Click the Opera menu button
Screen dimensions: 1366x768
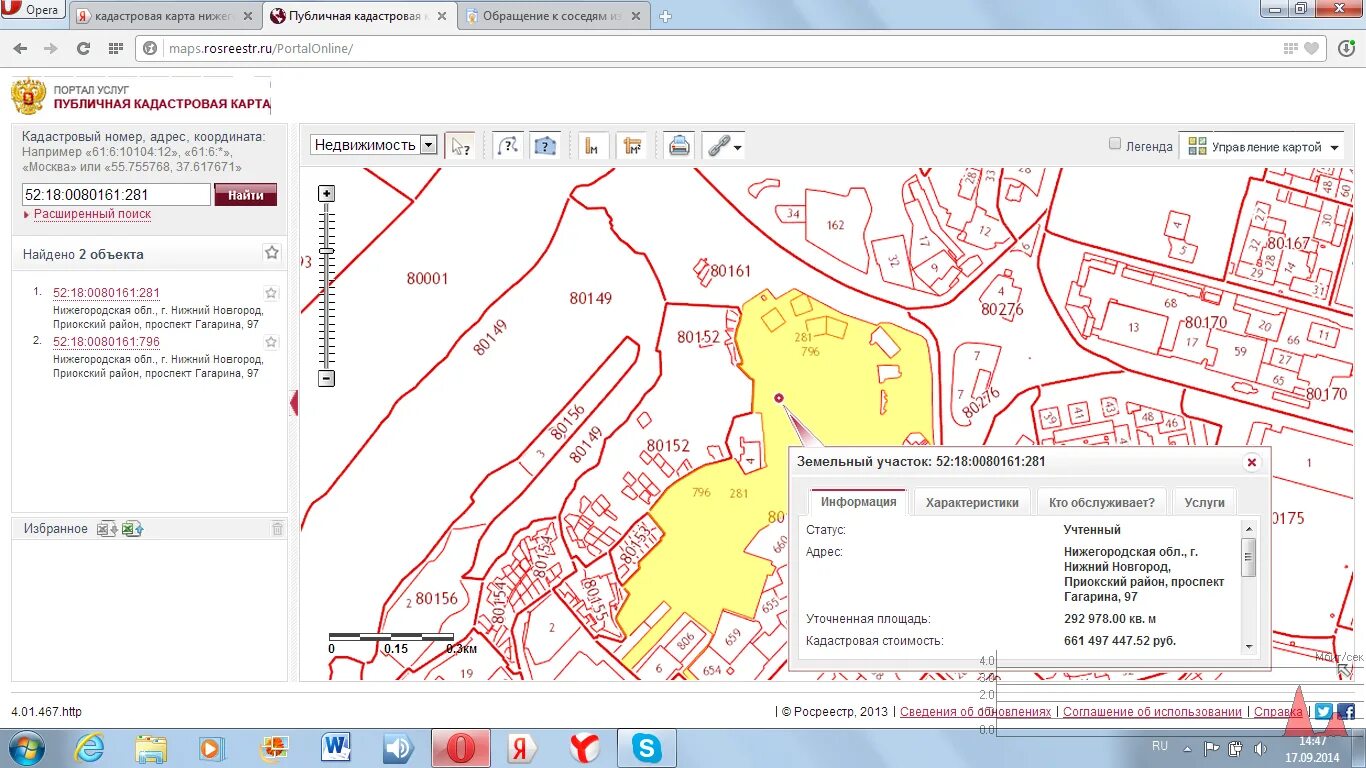pyautogui.click(x=33, y=10)
